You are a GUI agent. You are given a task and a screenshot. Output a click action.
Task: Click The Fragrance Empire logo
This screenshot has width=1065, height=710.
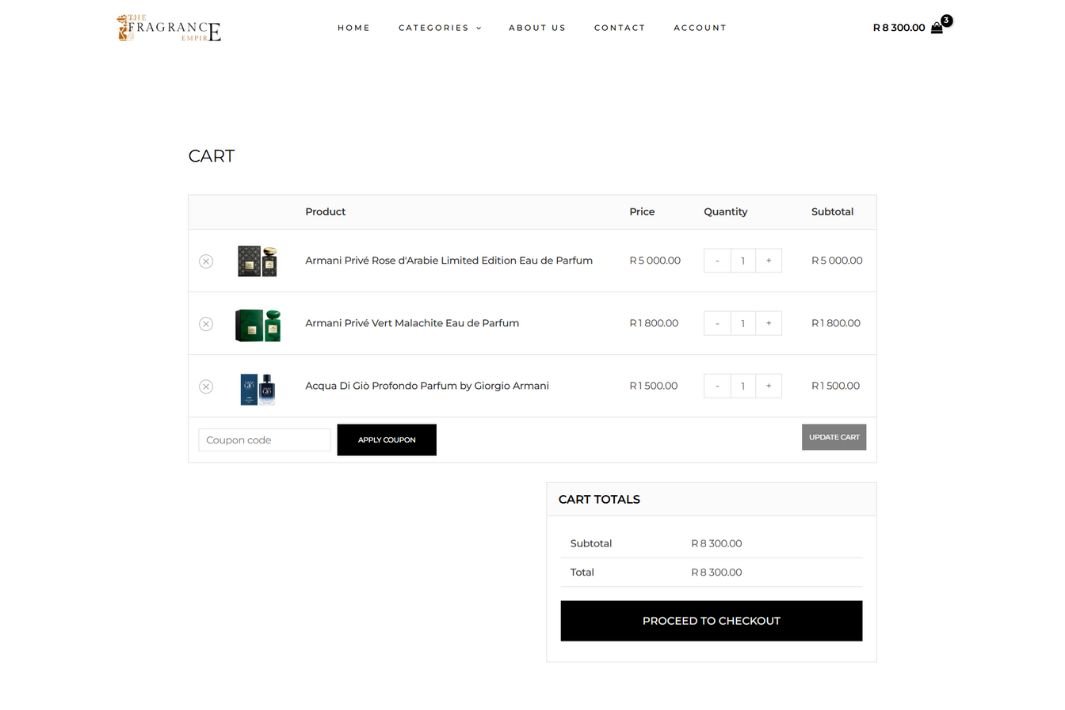(x=168, y=28)
